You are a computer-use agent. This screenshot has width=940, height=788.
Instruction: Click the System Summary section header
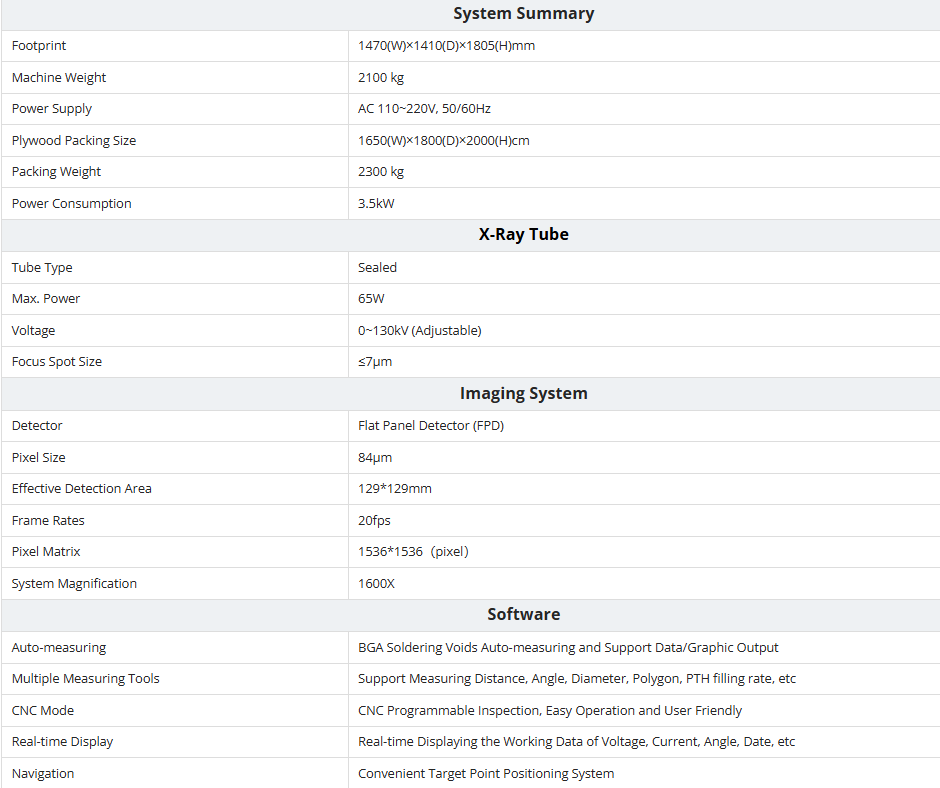(x=523, y=14)
